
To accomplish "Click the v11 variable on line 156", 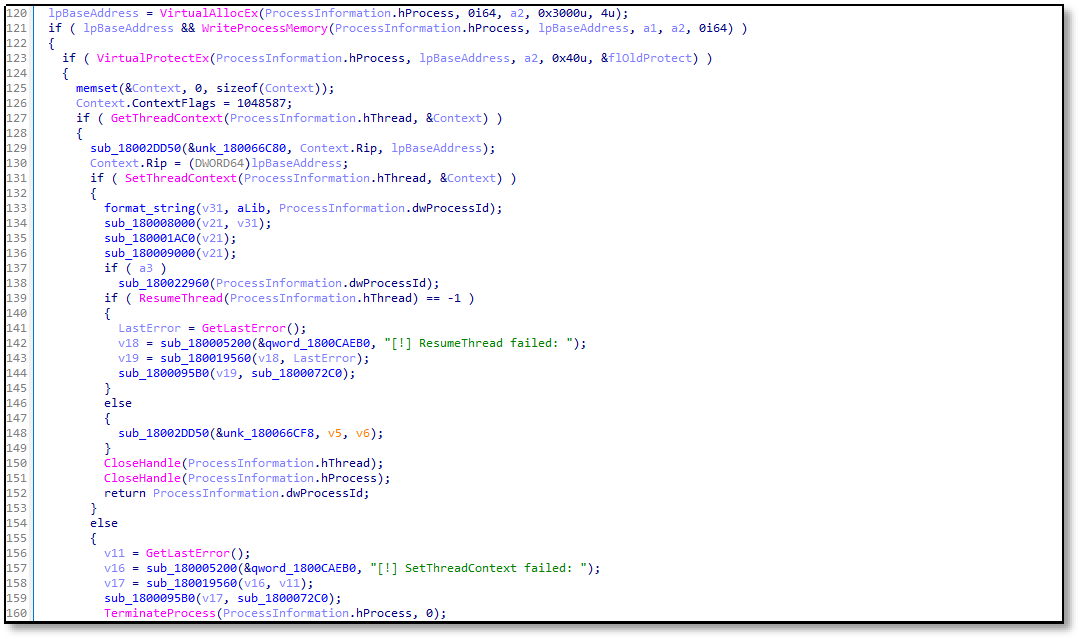I will pyautogui.click(x=114, y=553).
